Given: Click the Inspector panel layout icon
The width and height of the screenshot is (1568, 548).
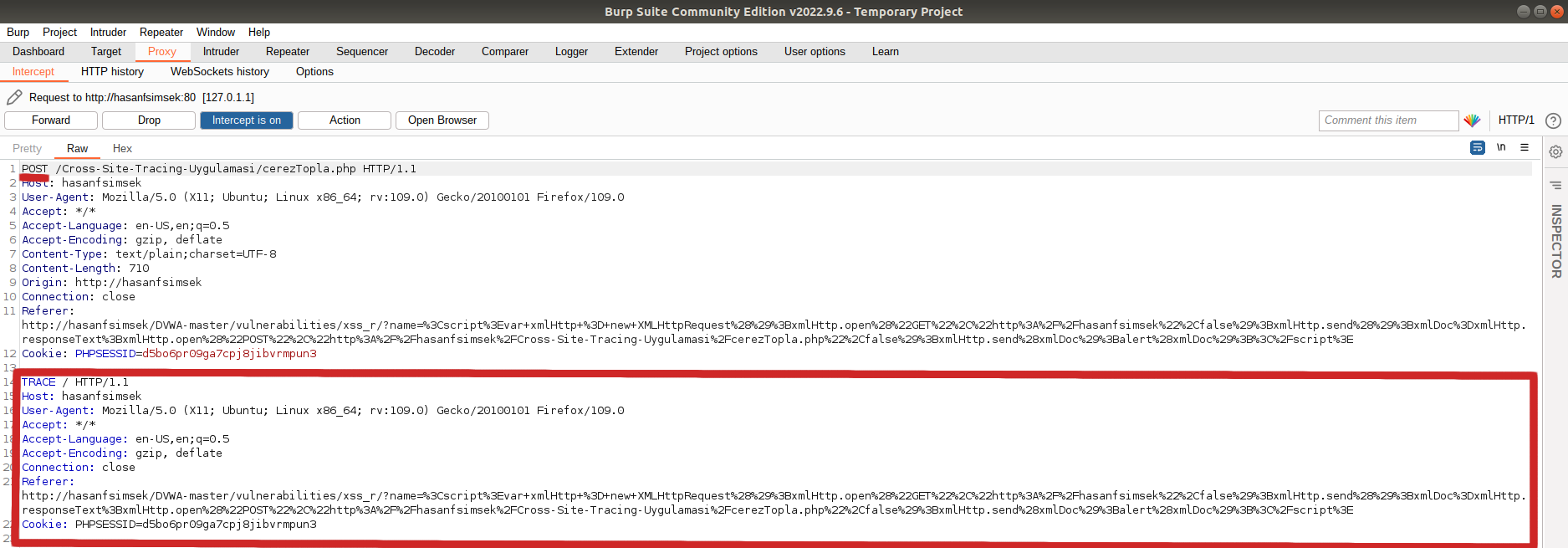Looking at the screenshot, I should click(1555, 185).
